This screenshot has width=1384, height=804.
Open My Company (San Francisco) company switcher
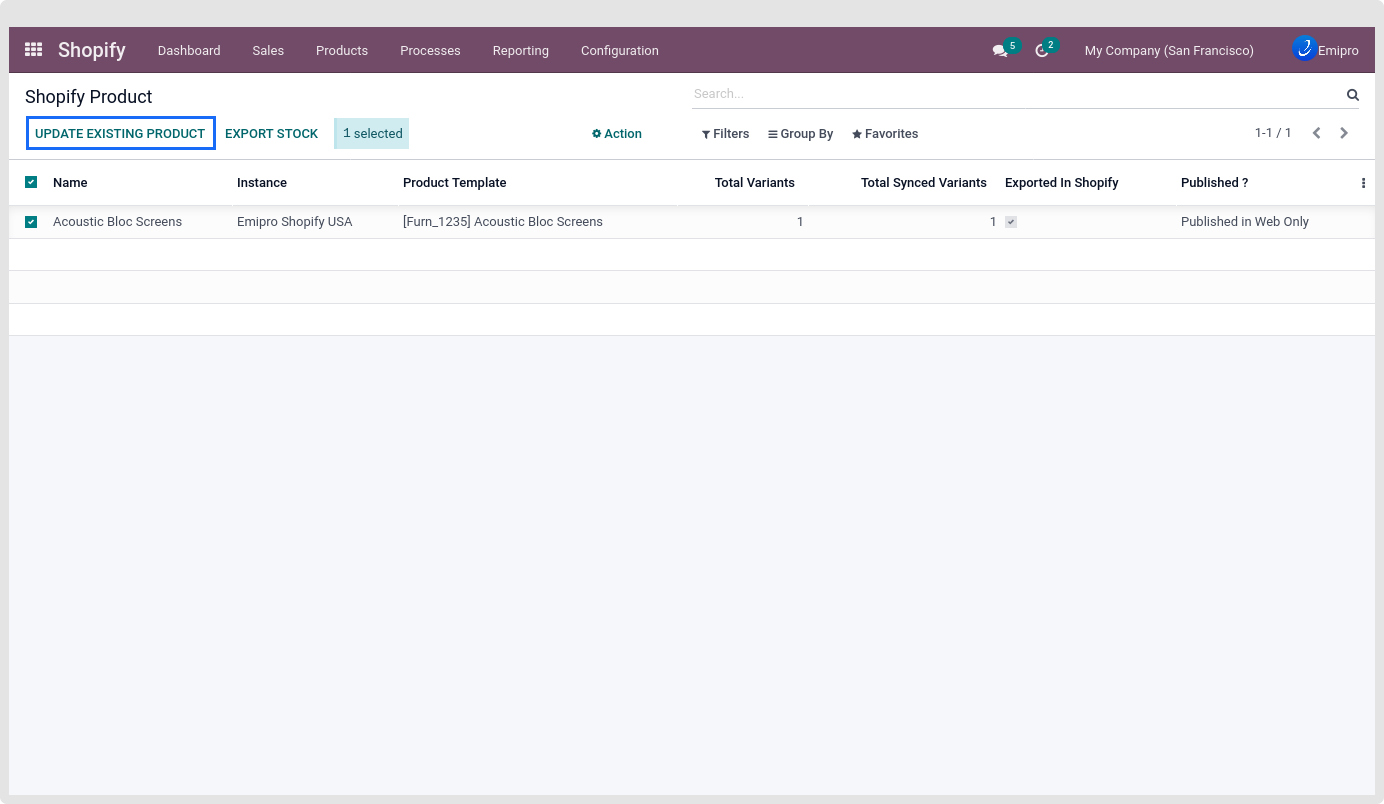click(1169, 50)
